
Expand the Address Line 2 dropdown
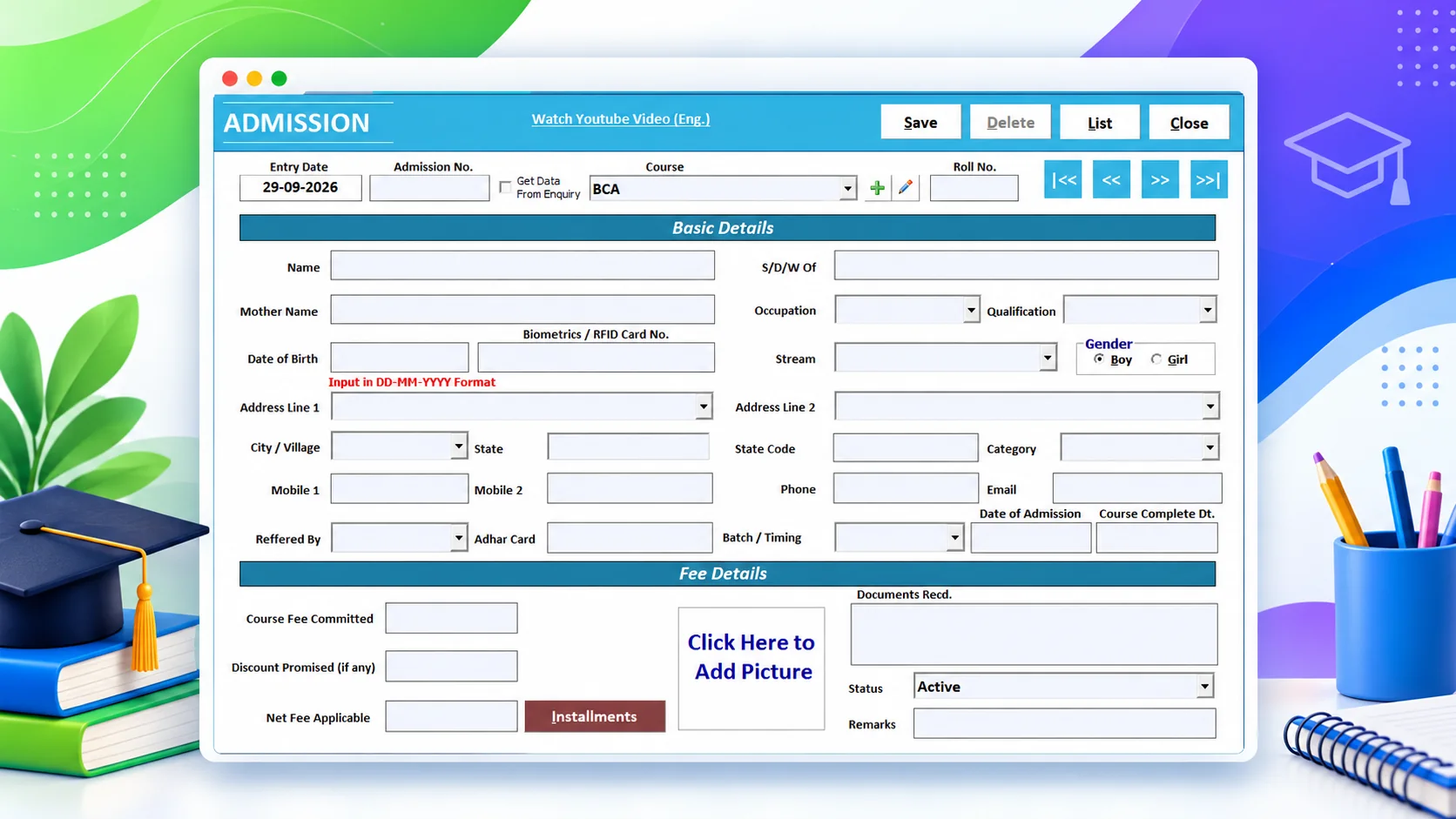point(1210,406)
